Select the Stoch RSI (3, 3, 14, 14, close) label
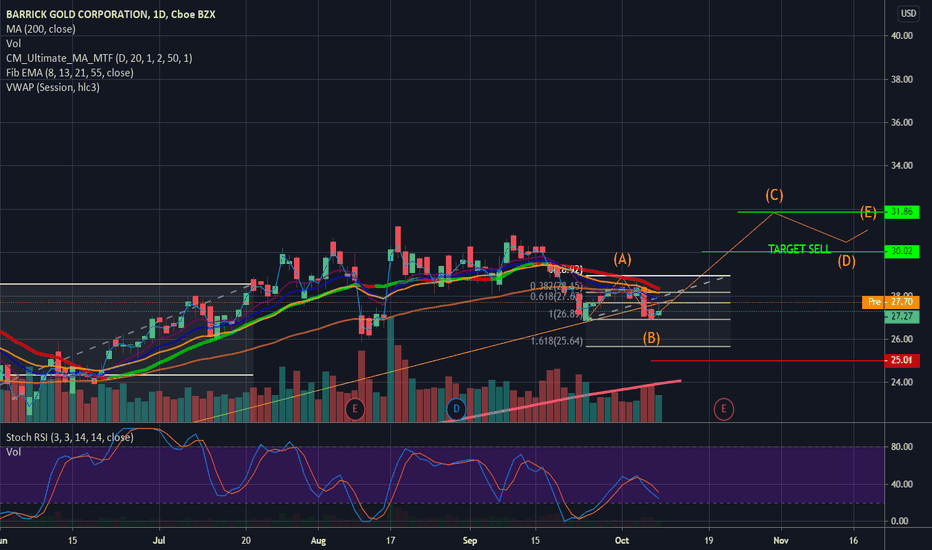The image size is (932, 550). (x=70, y=437)
